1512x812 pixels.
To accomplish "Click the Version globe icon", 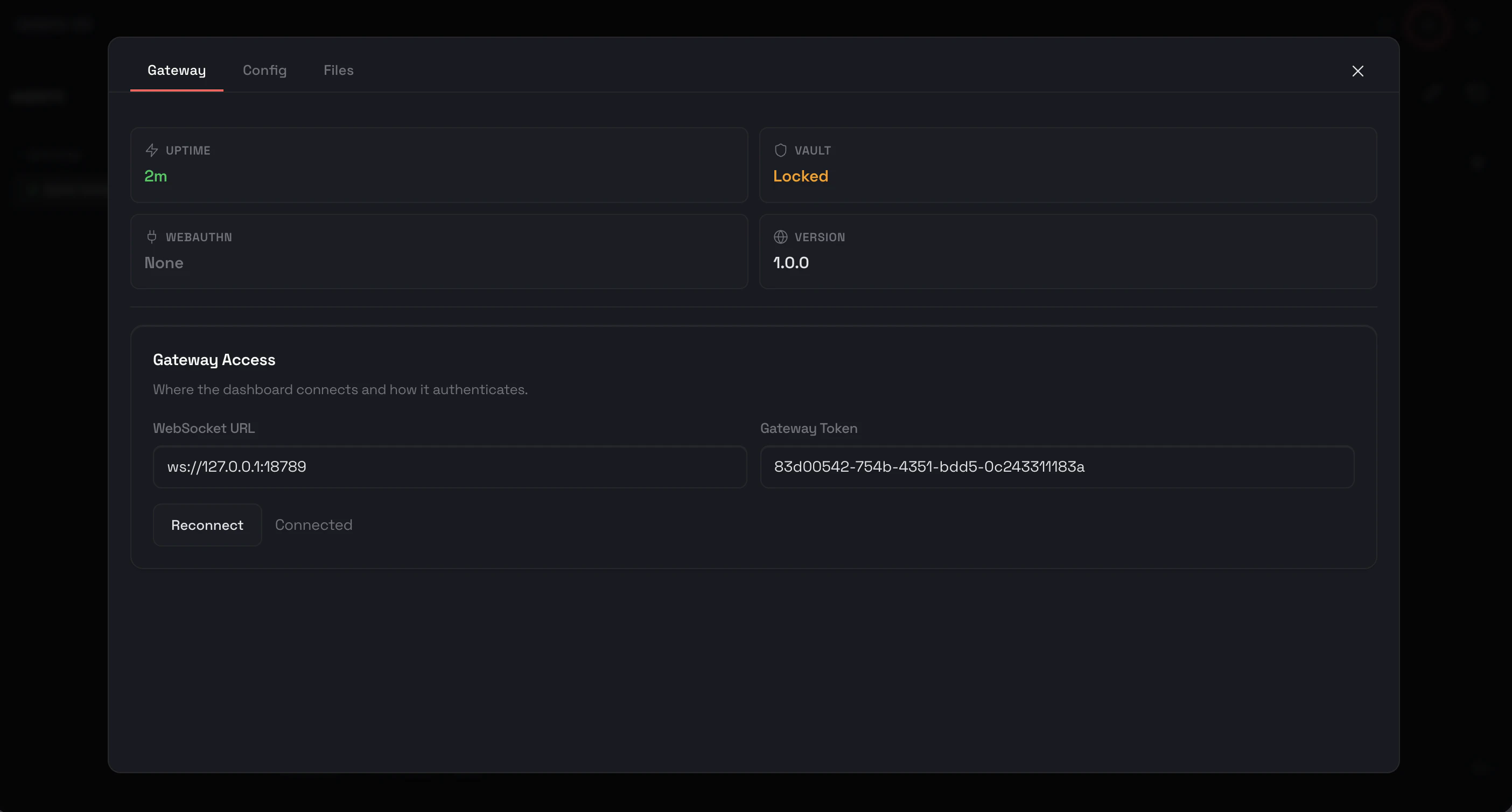I will tap(780, 236).
